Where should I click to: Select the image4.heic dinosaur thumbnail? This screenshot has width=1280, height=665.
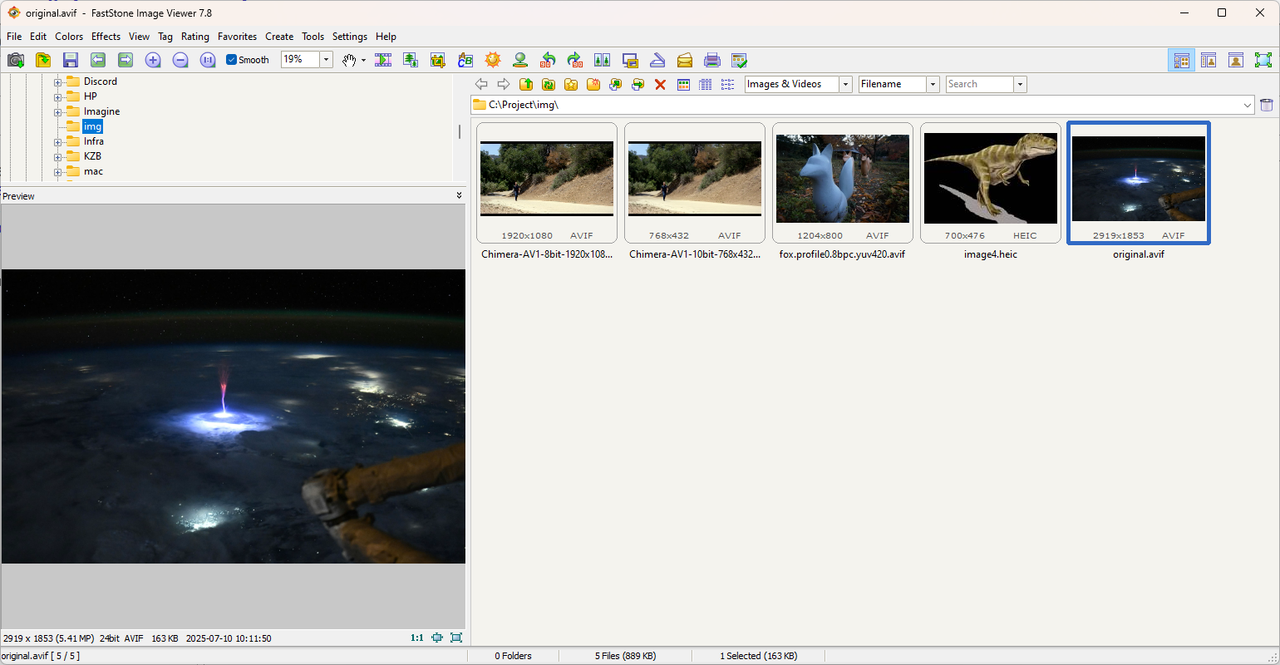[x=990, y=183]
